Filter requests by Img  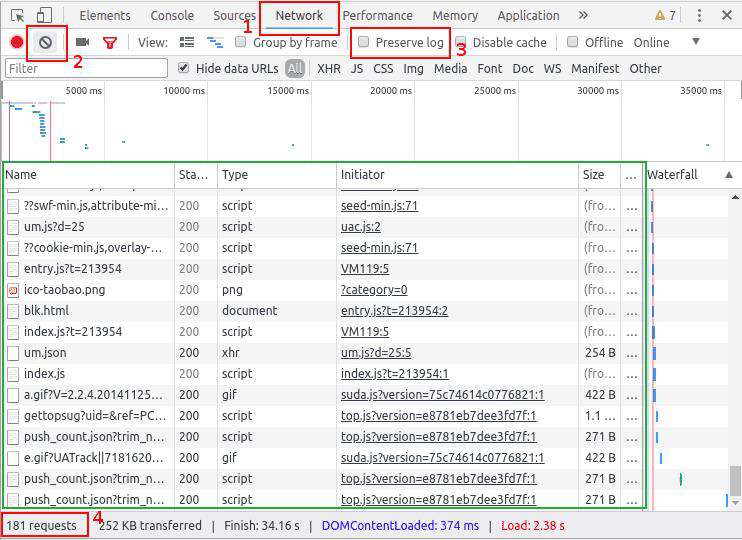413,69
